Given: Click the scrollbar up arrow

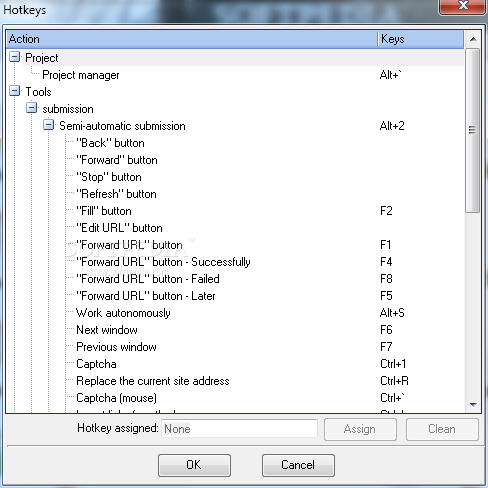Looking at the screenshot, I should click(x=473, y=39).
